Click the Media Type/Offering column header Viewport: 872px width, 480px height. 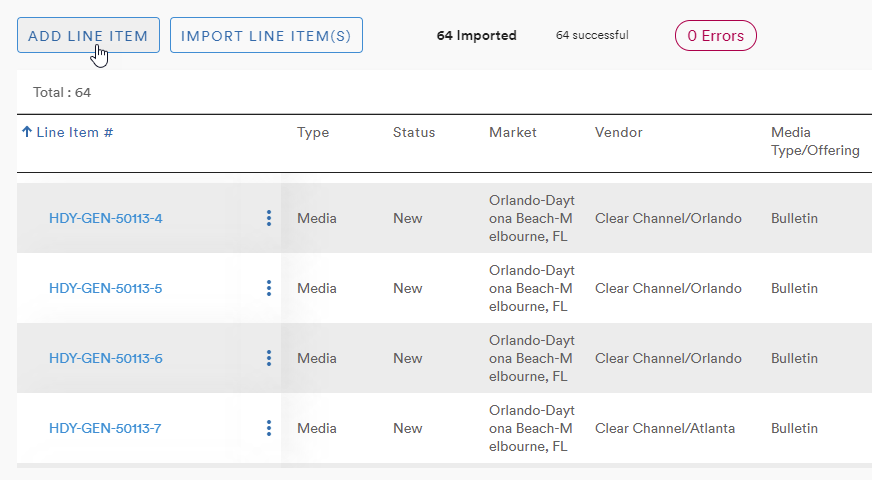tap(815, 141)
